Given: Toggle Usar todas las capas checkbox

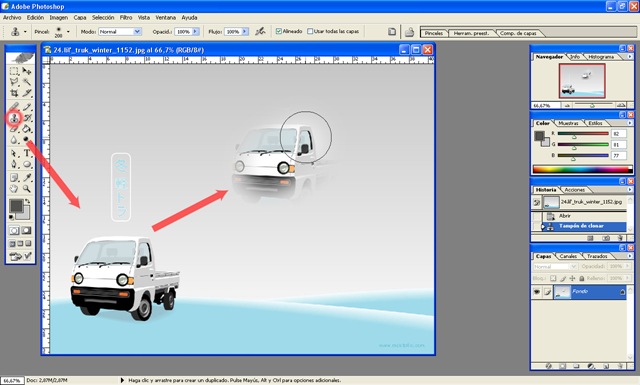Looking at the screenshot, I should coord(310,31).
